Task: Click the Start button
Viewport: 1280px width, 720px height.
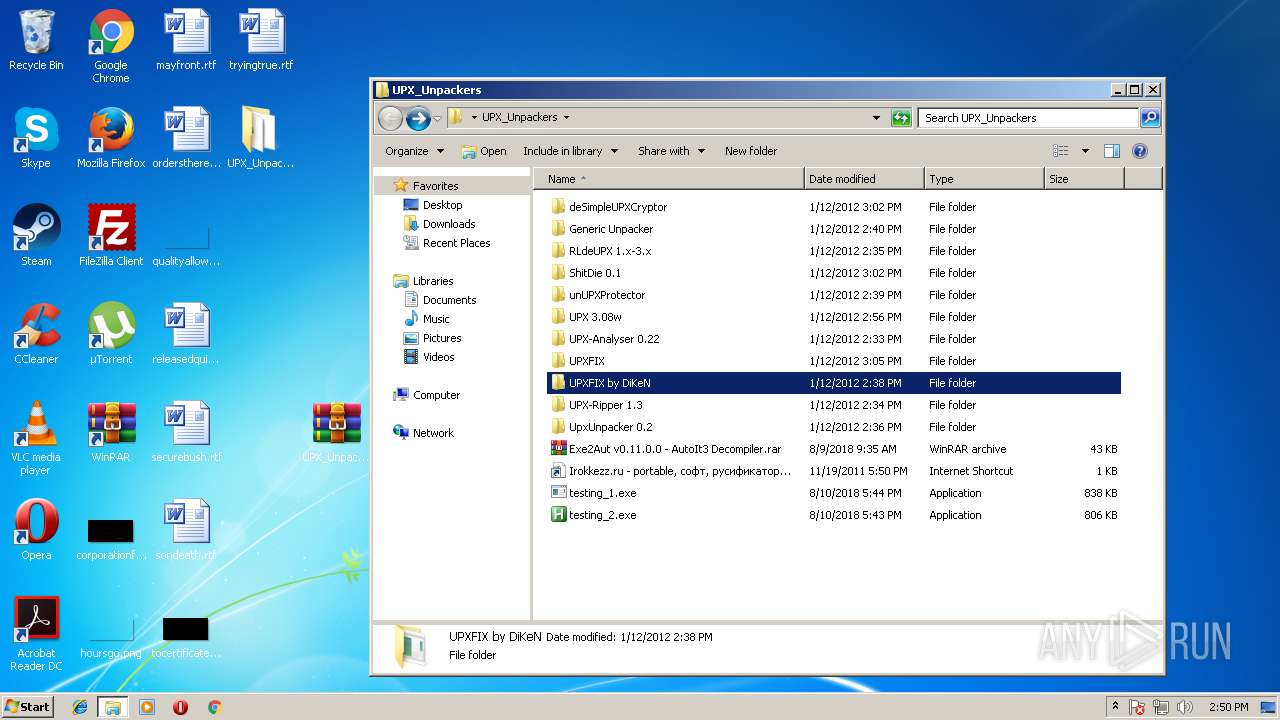Action: (x=28, y=706)
